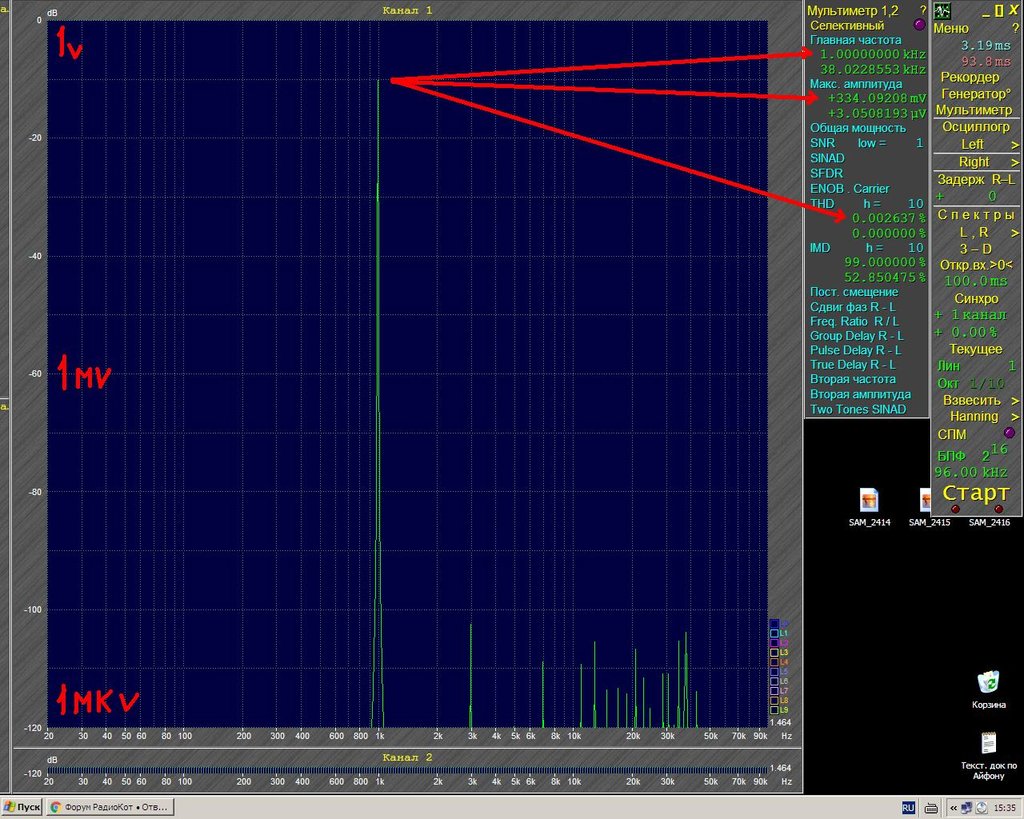
Task: Click the Канал 2 overview strip
Action: (x=408, y=770)
